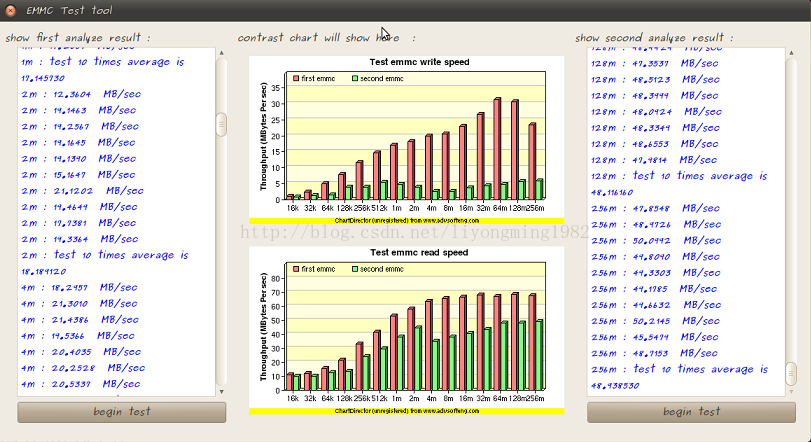Image resolution: width=811 pixels, height=442 pixels.
Task: Click down arrow of second result scrollbar
Action: pos(790,391)
